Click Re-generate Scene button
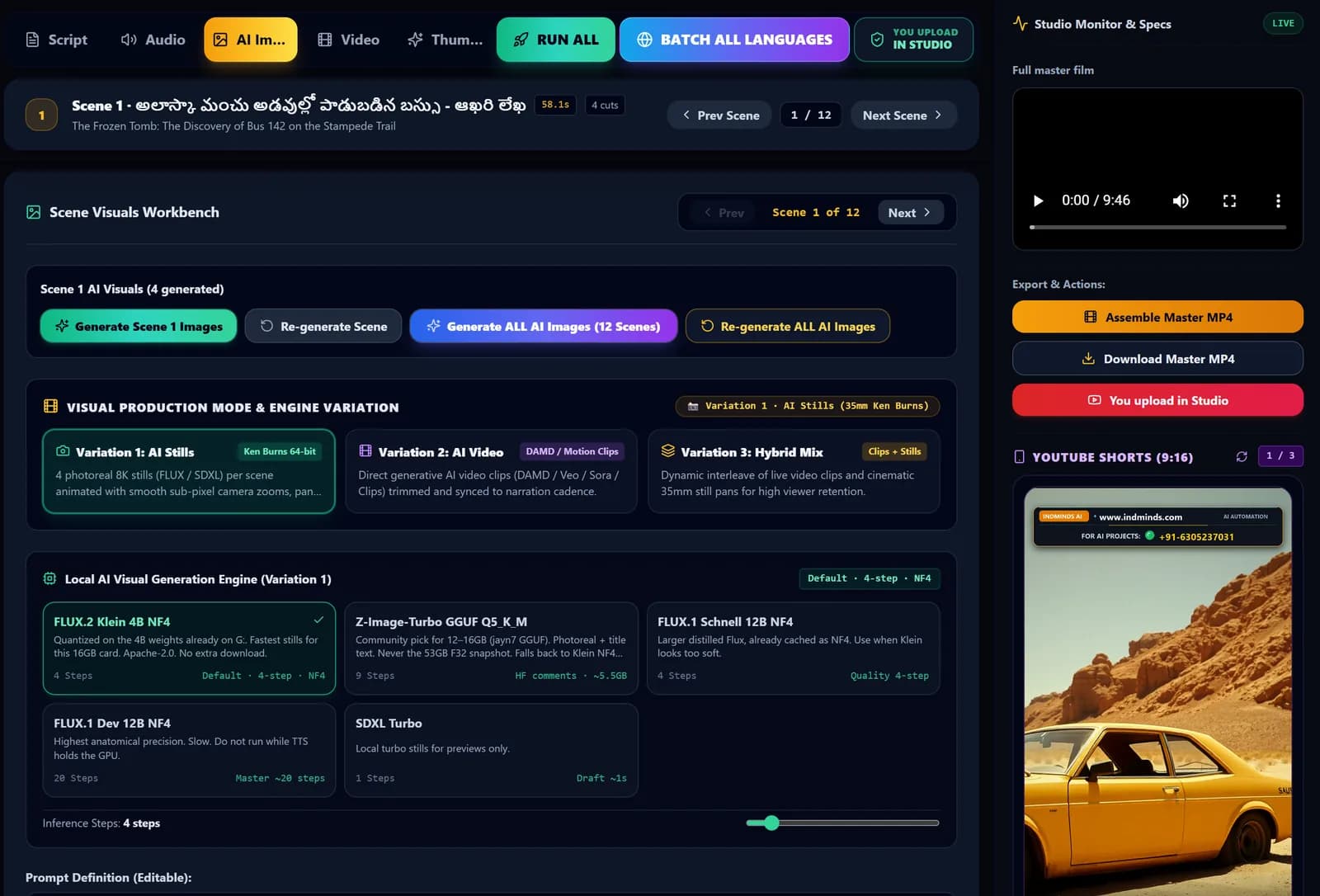The height and width of the screenshot is (896, 1320). tap(323, 327)
